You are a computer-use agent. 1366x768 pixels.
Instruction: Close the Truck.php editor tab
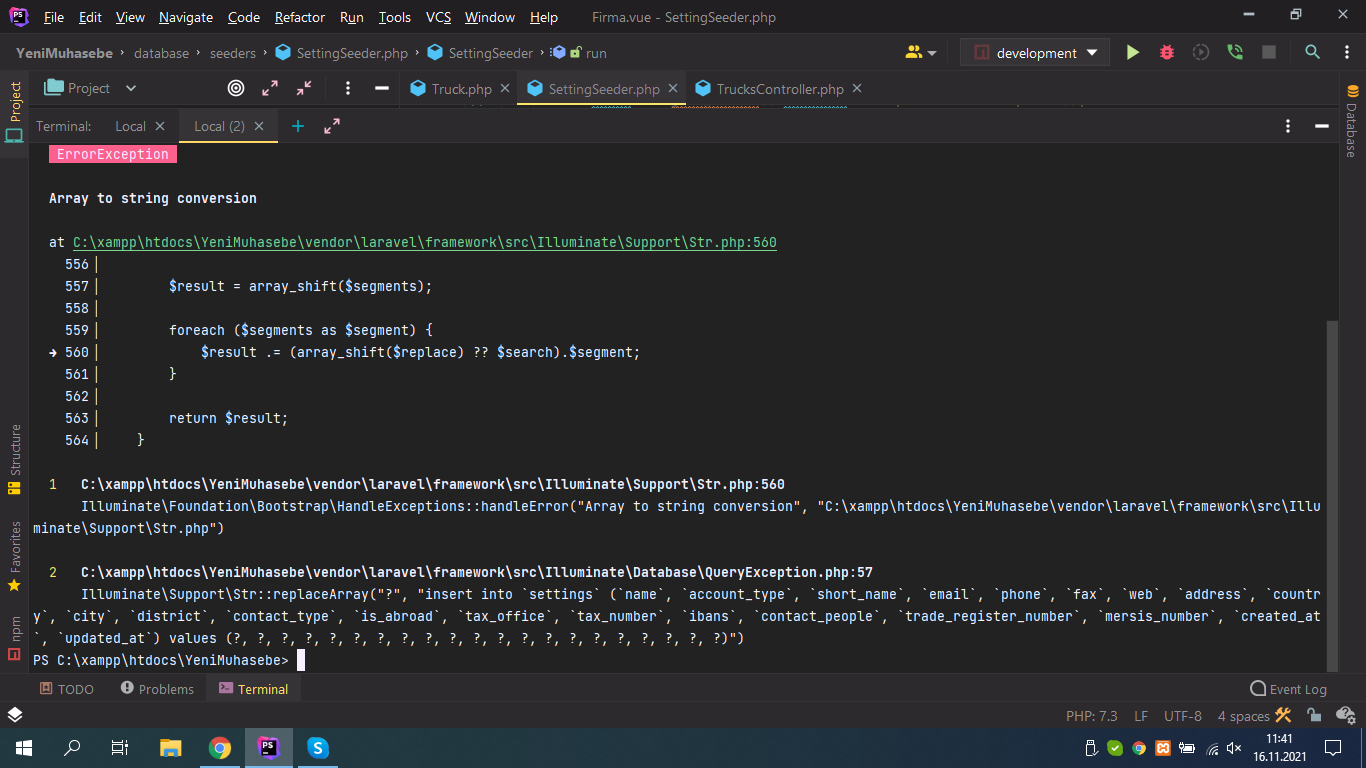[505, 88]
